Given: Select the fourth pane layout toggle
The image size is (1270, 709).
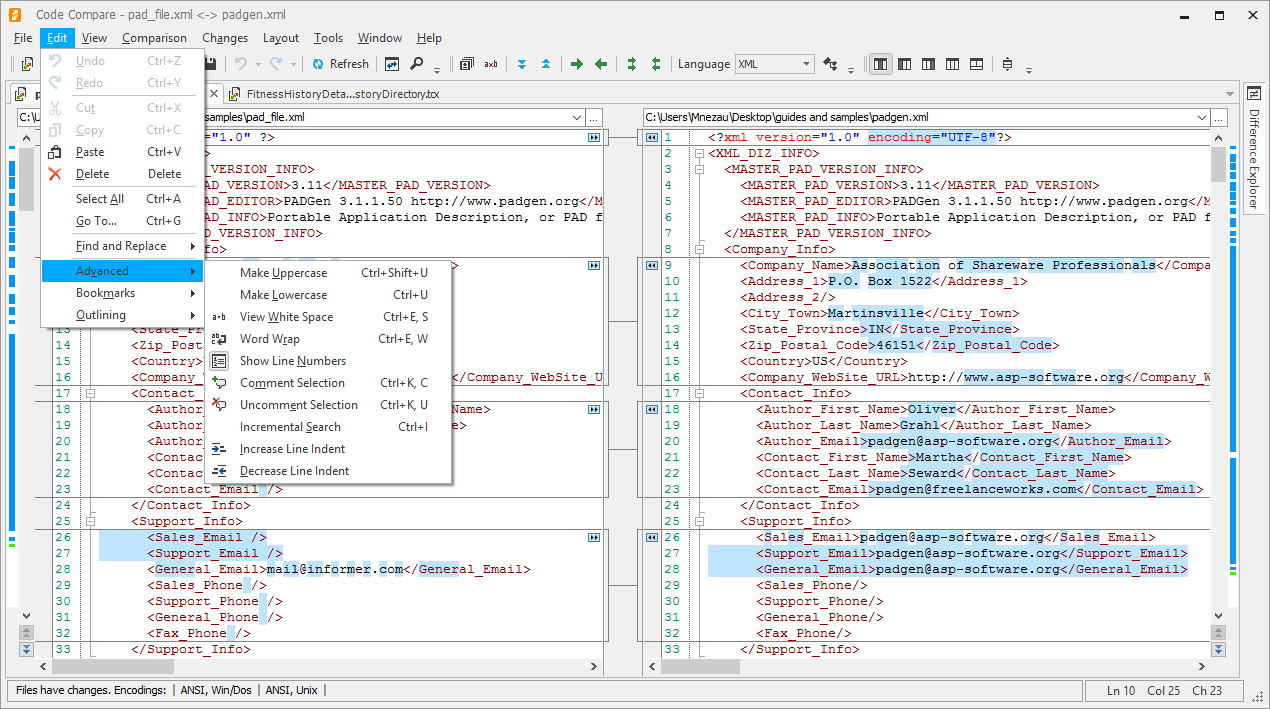Looking at the screenshot, I should tap(952, 64).
